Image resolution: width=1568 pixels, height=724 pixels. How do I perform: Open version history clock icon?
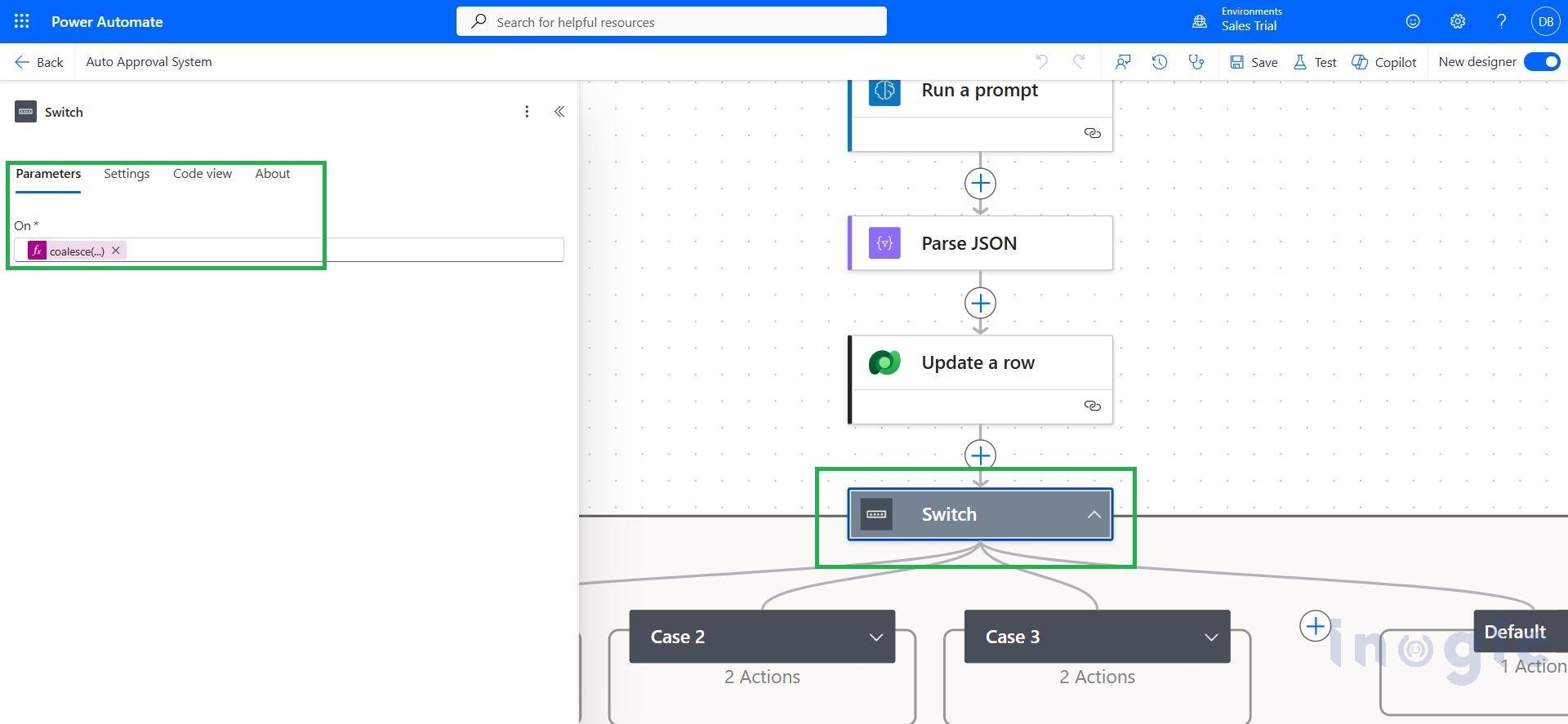1160,62
